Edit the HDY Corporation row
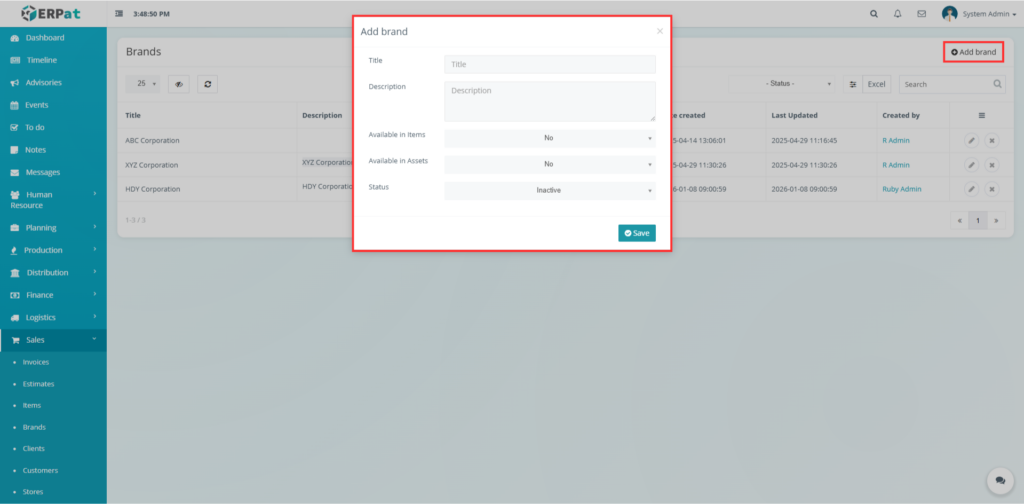This screenshot has height=504, width=1024. pos(972,189)
